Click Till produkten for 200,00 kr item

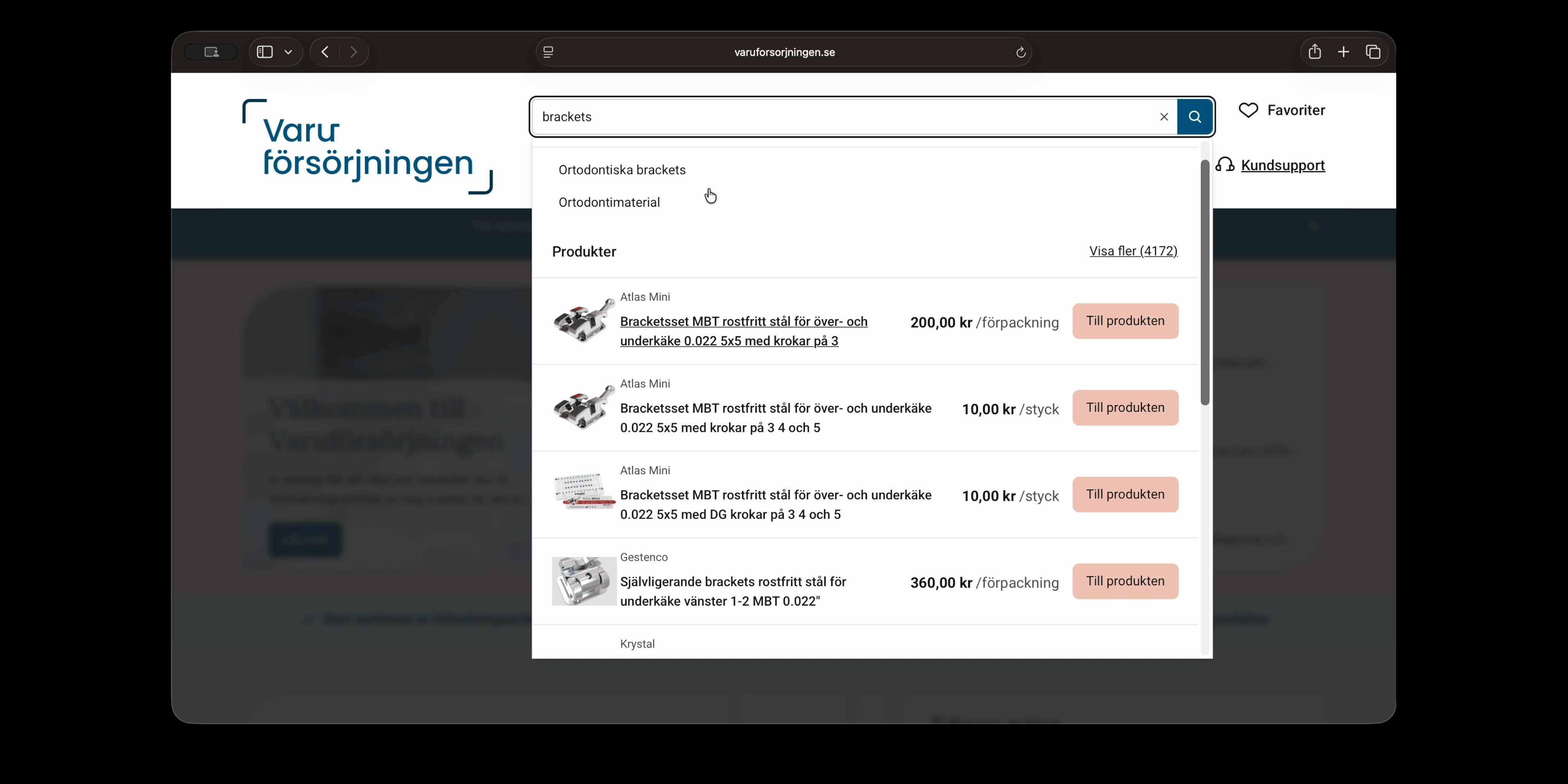pyautogui.click(x=1125, y=321)
